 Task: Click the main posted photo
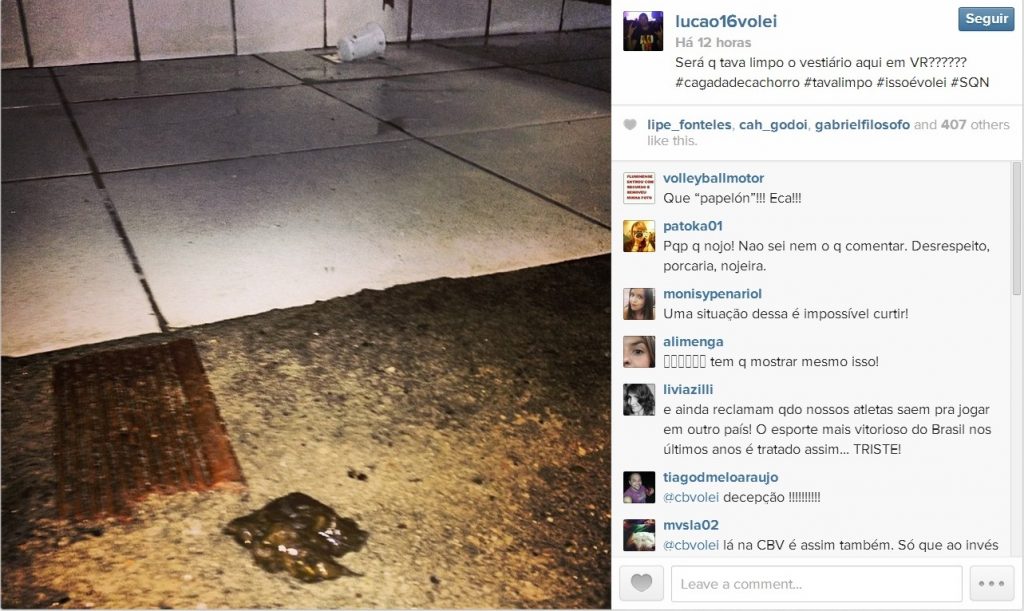pos(306,304)
